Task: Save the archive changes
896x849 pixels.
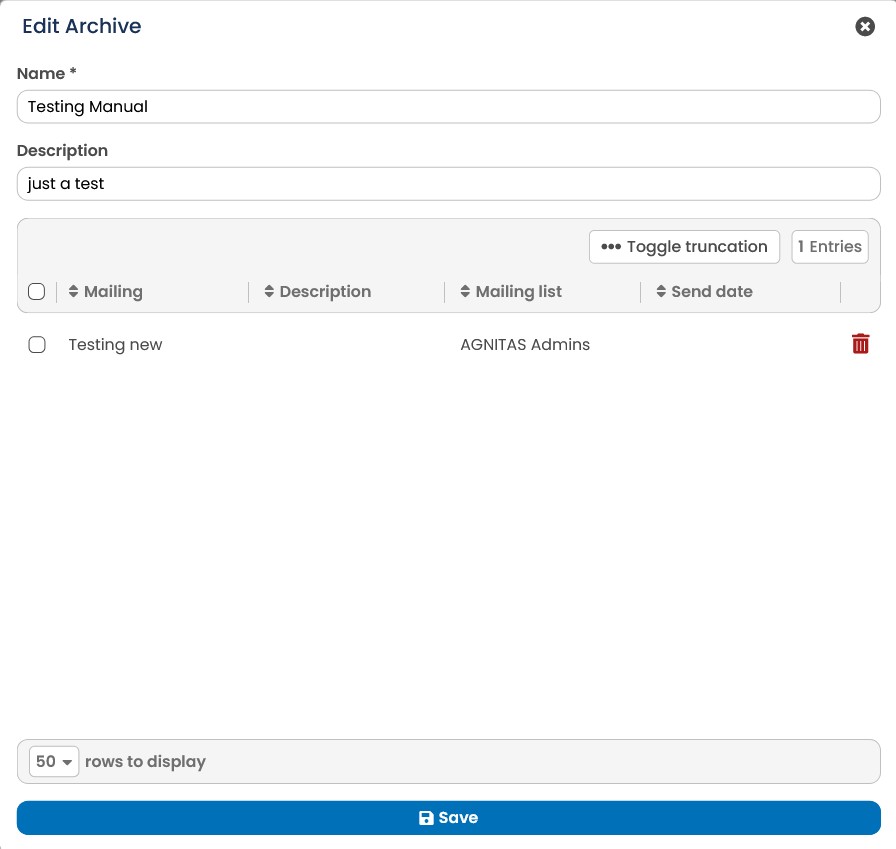Action: coord(449,818)
